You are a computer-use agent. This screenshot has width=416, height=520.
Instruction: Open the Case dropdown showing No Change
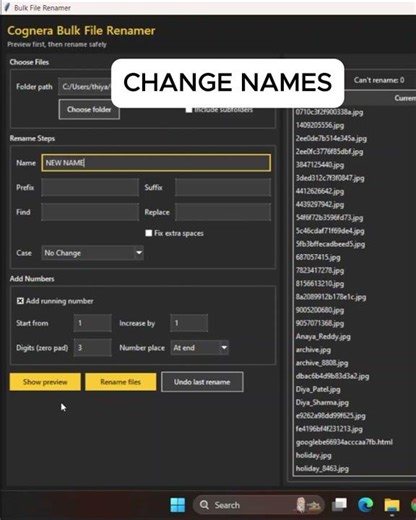[x=92, y=253]
